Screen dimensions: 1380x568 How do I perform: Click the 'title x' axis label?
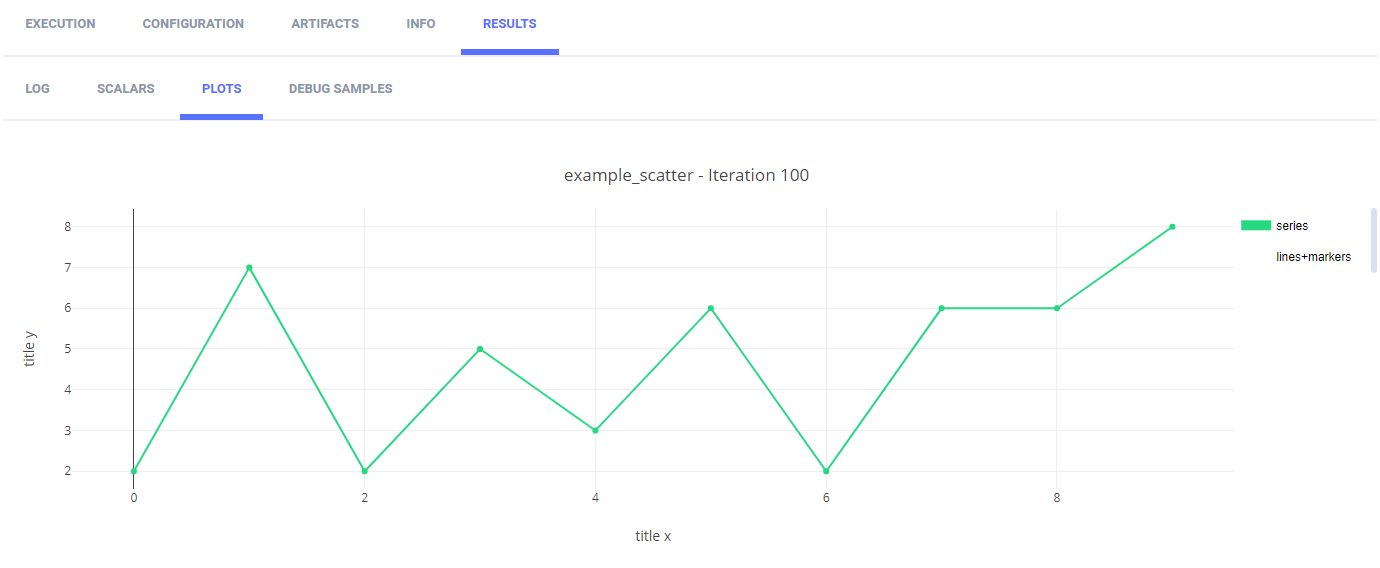pos(653,536)
